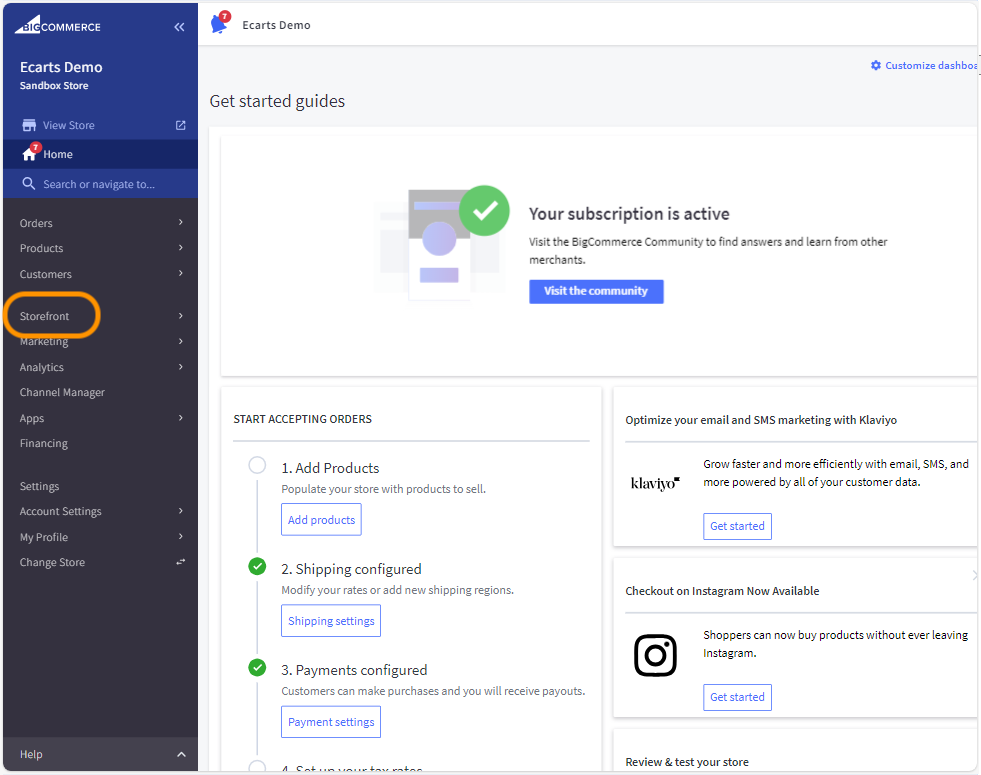Image resolution: width=981 pixels, height=775 pixels.
Task: Collapse the Help panel chevron
Action: click(181, 754)
